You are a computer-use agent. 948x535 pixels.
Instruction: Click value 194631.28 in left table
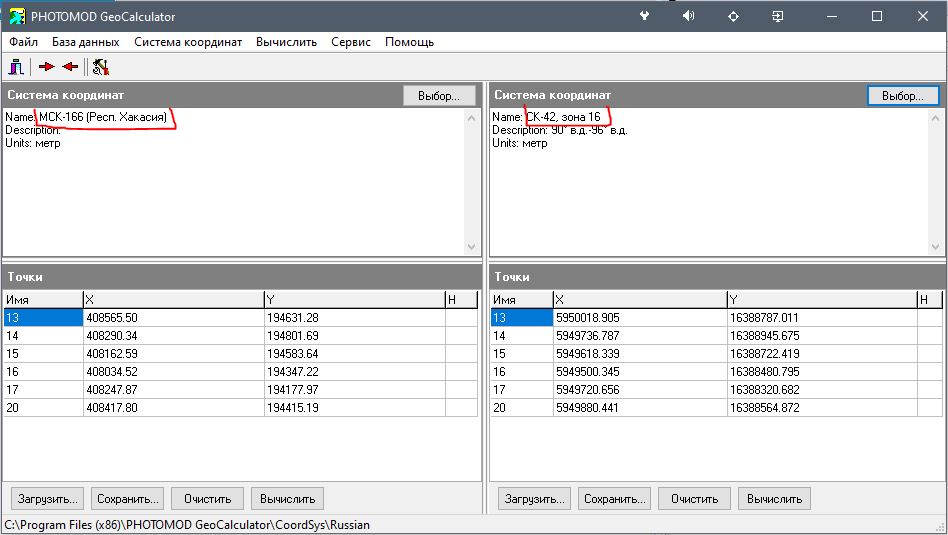[x=293, y=317]
